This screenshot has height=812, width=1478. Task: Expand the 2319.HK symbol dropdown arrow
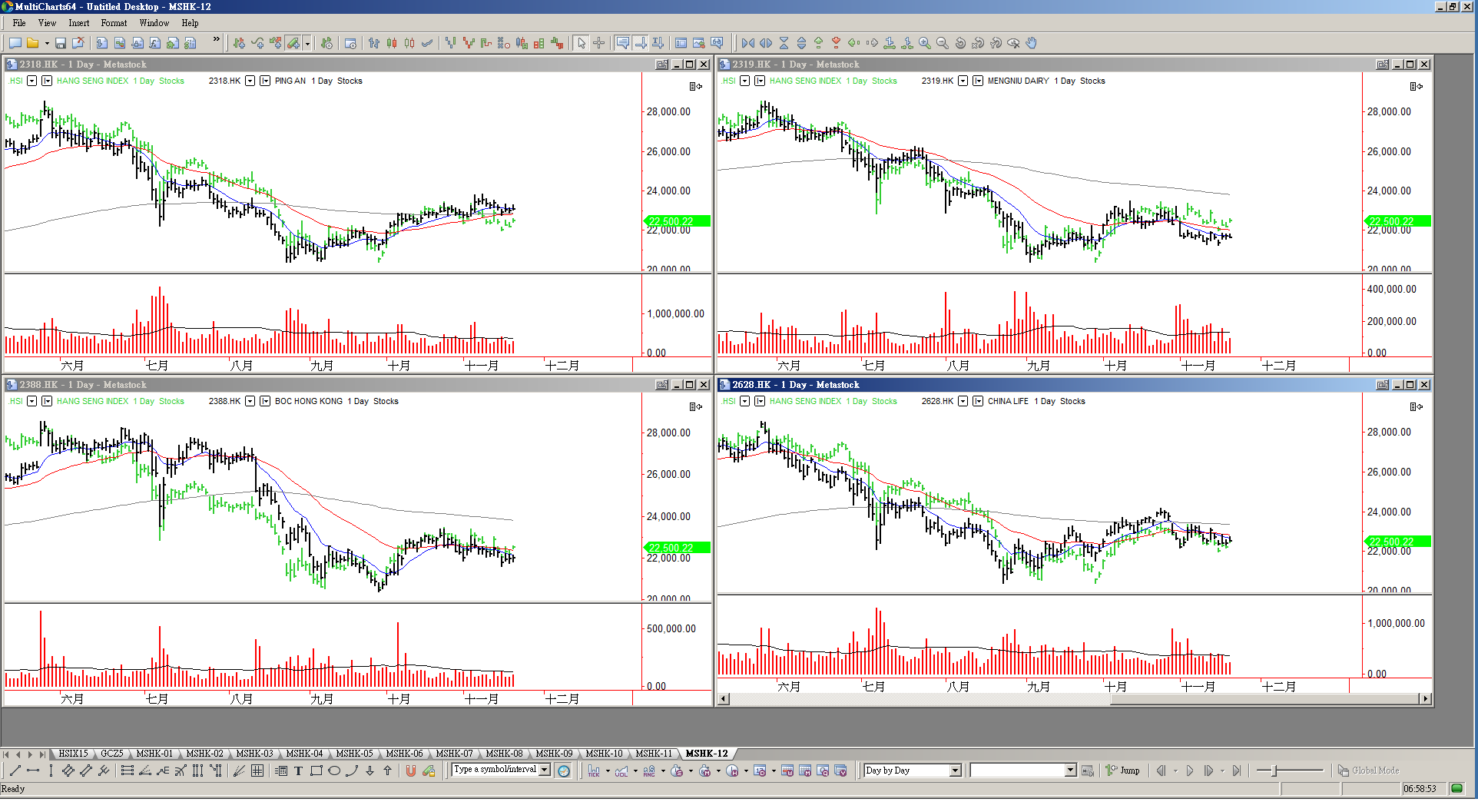tap(963, 81)
